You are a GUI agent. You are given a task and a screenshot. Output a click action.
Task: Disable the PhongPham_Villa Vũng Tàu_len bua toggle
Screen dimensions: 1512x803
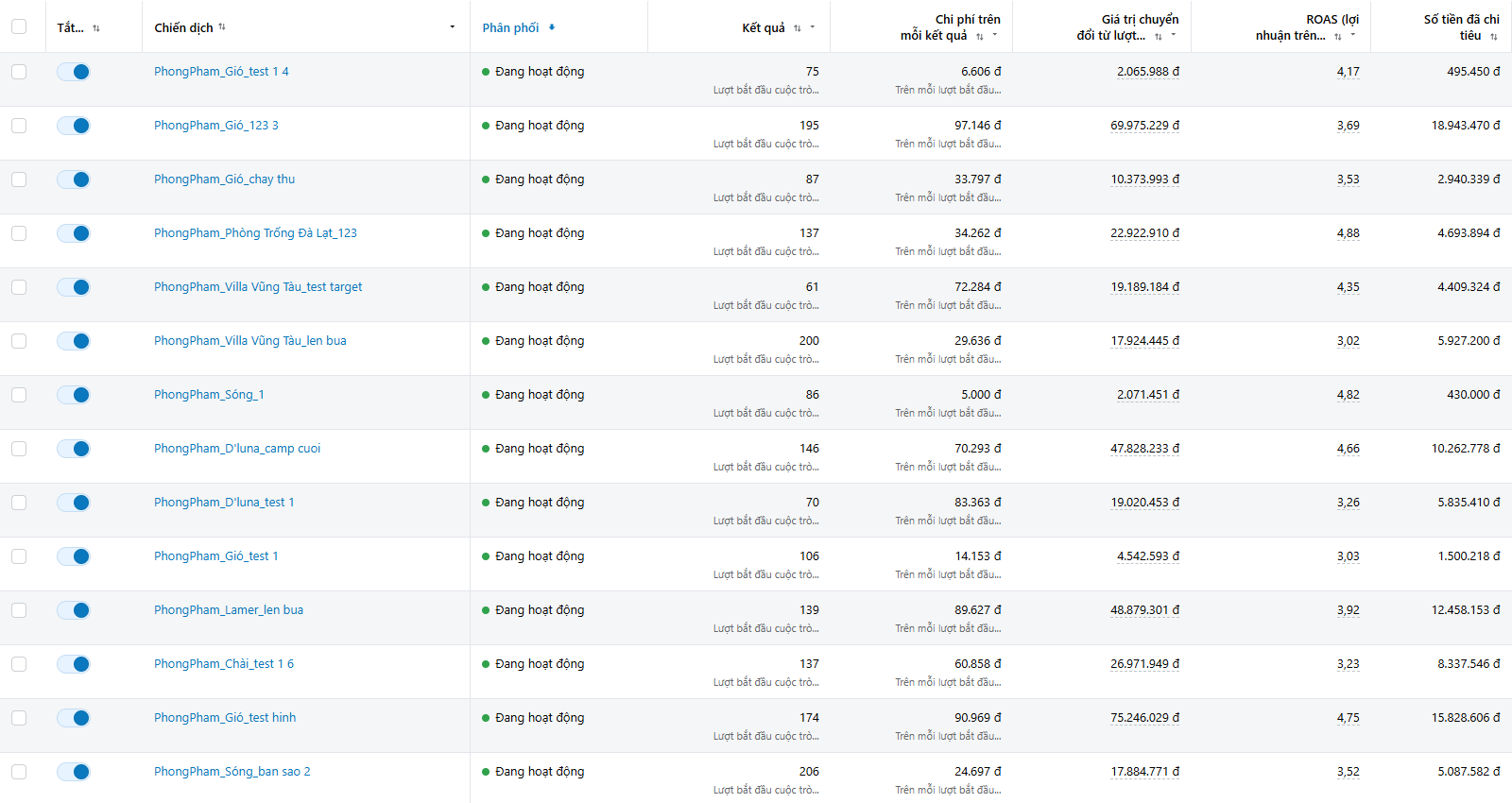coord(74,341)
